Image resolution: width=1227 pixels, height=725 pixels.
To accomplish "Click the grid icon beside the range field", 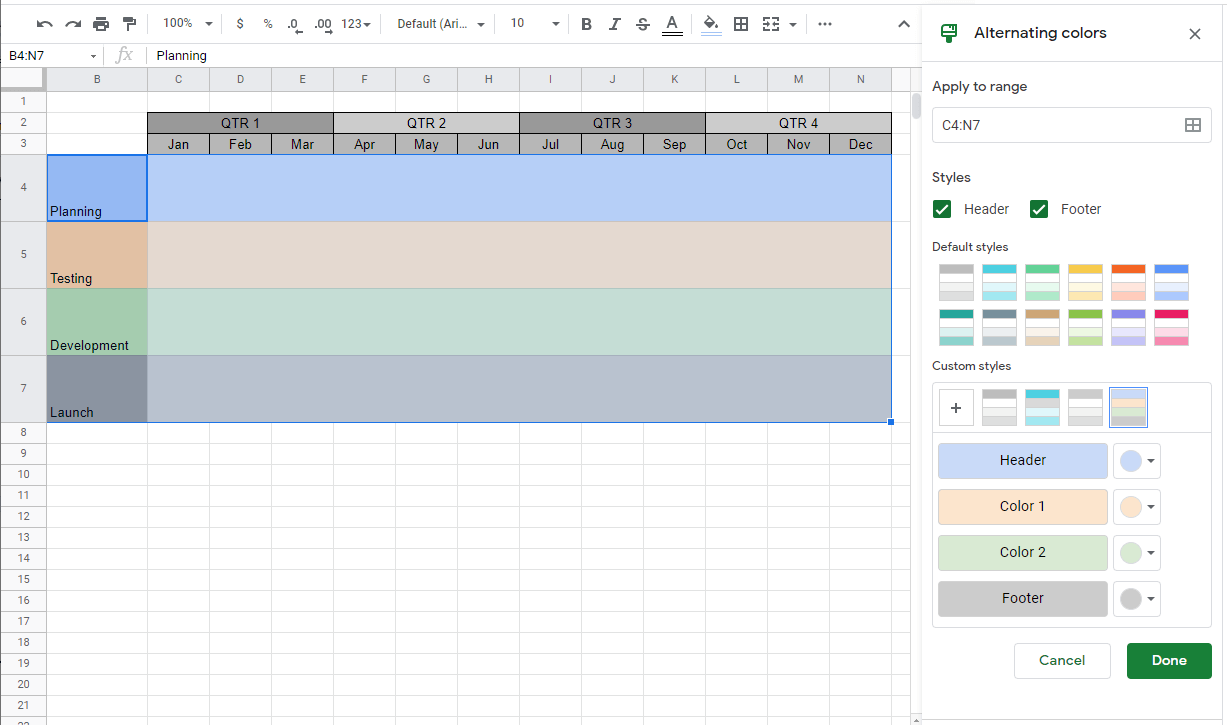I will click(x=1193, y=124).
